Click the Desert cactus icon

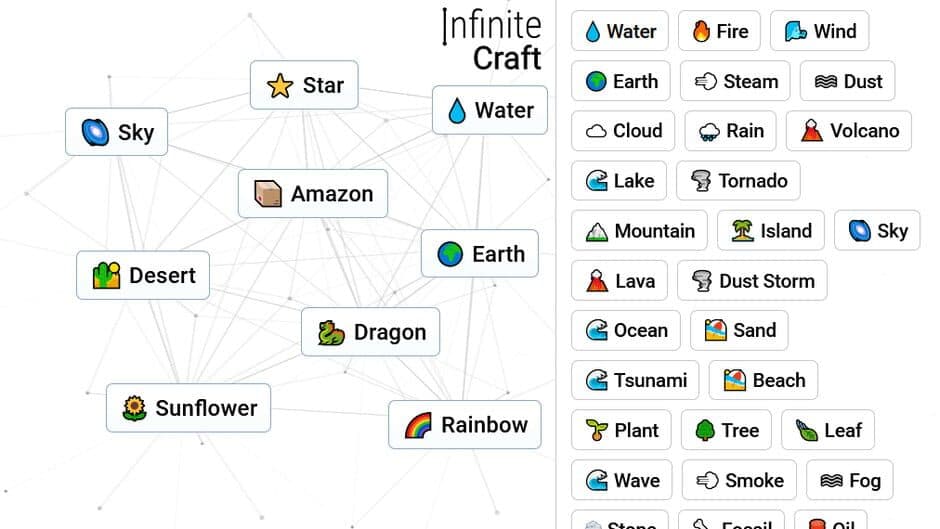click(106, 276)
